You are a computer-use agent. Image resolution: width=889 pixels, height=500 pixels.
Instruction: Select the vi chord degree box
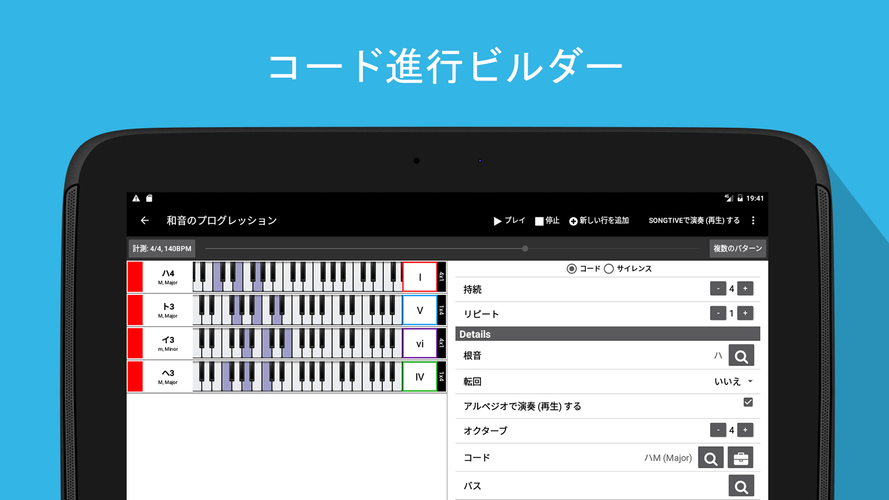420,344
